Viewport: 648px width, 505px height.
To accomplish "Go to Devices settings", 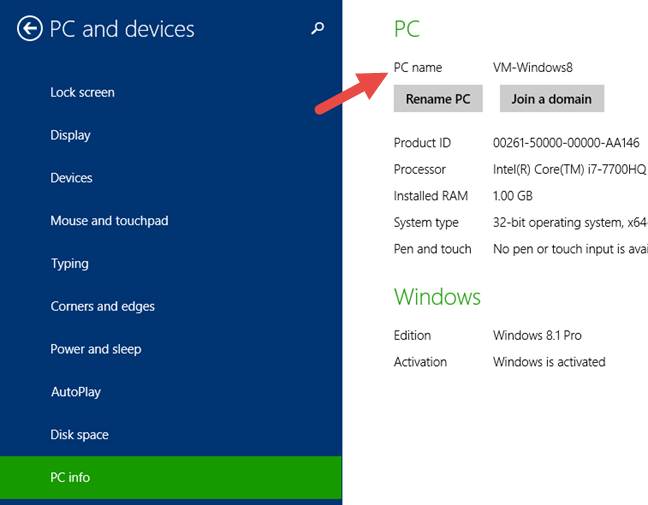I will pyautogui.click(x=71, y=178).
